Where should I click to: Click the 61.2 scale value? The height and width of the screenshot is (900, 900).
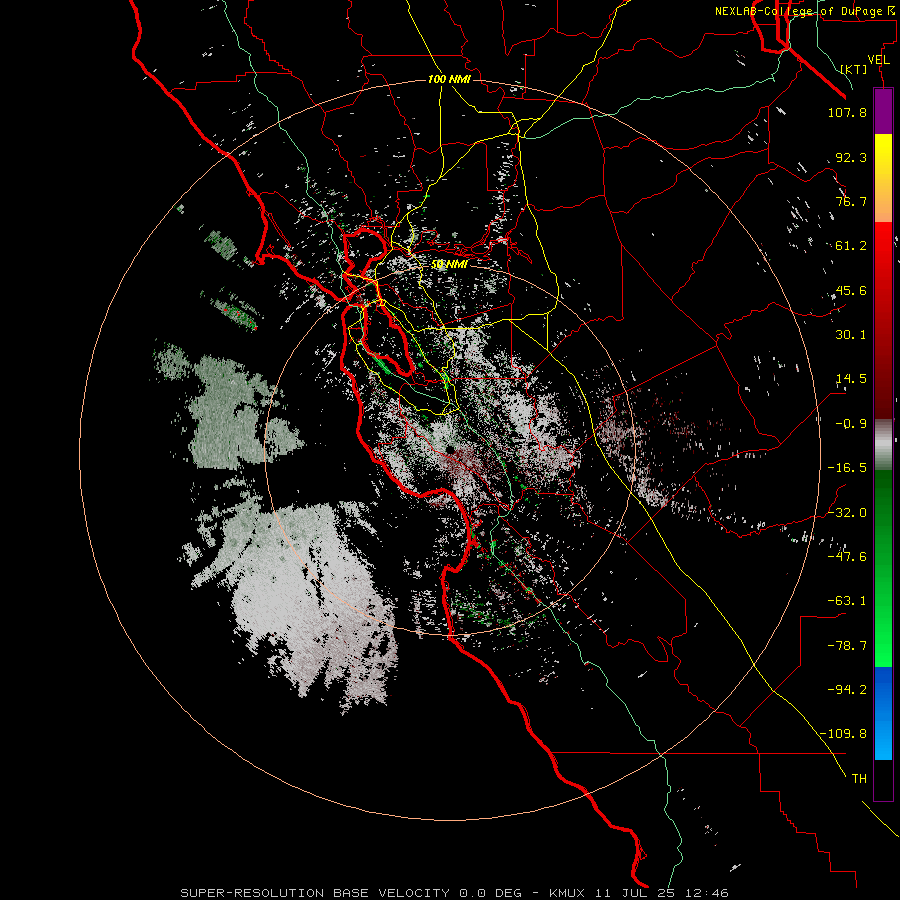851,246
